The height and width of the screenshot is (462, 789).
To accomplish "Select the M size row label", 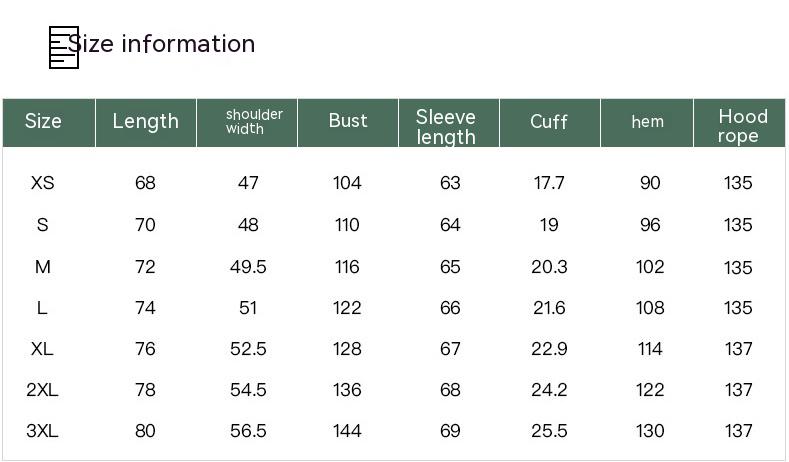I will [43, 267].
